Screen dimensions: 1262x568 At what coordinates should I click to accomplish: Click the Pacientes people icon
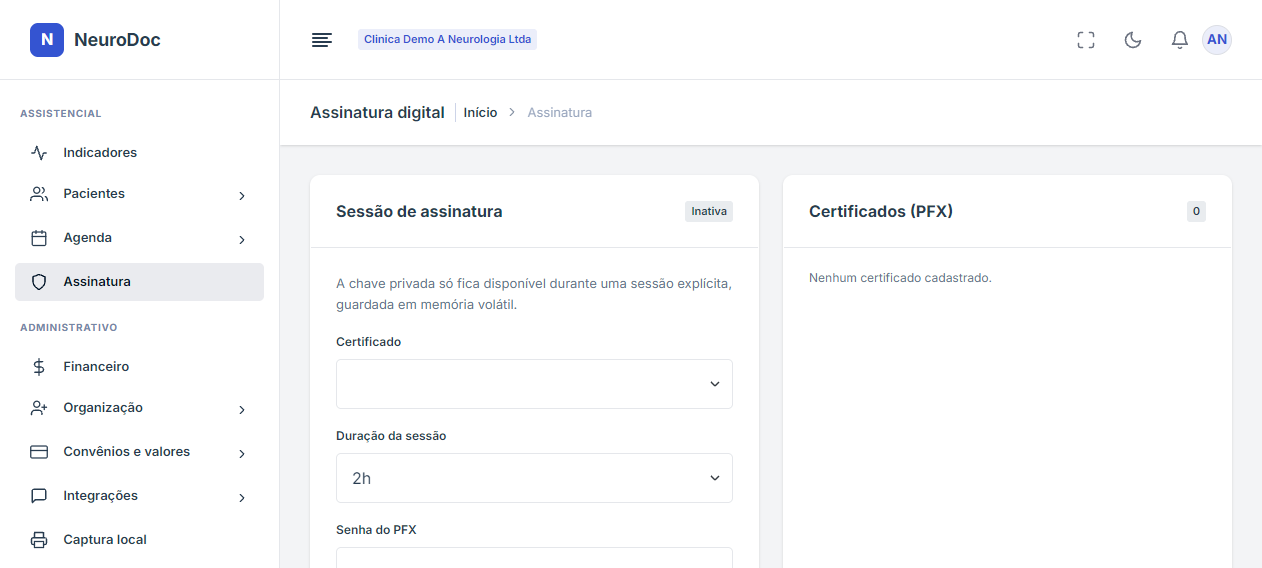coord(39,194)
